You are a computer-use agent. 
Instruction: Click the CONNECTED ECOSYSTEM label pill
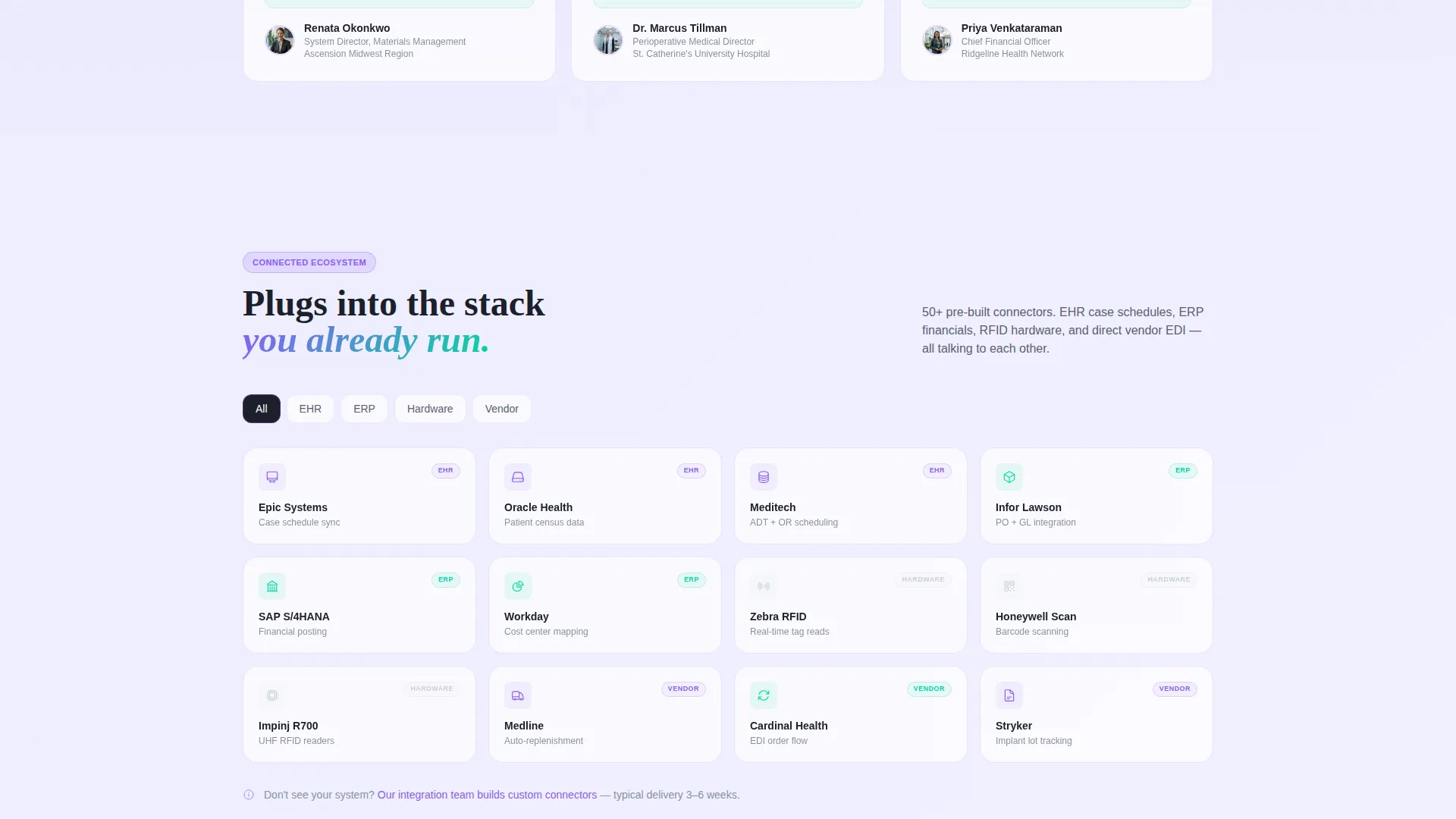point(309,262)
